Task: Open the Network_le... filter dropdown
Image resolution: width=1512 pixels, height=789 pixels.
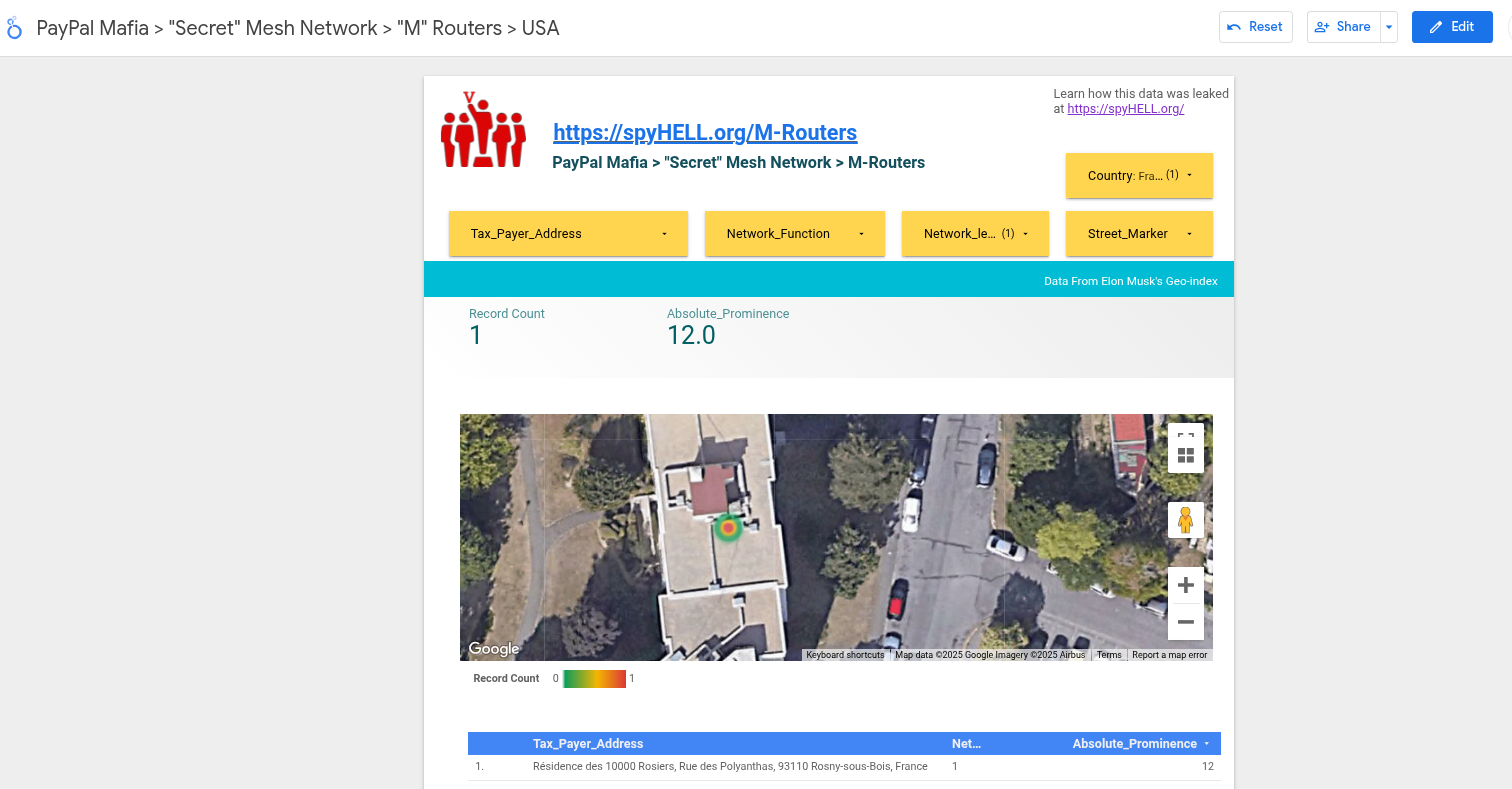Action: tap(975, 233)
